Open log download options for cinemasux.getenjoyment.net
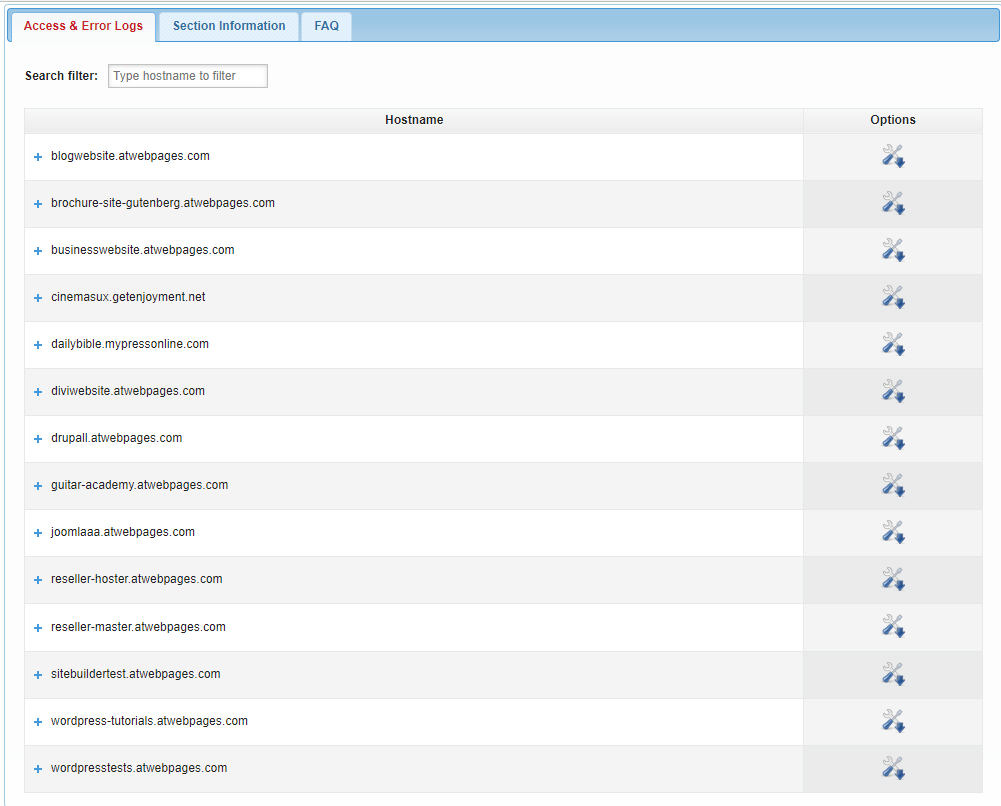The image size is (1001, 806). pyautogui.click(x=893, y=296)
